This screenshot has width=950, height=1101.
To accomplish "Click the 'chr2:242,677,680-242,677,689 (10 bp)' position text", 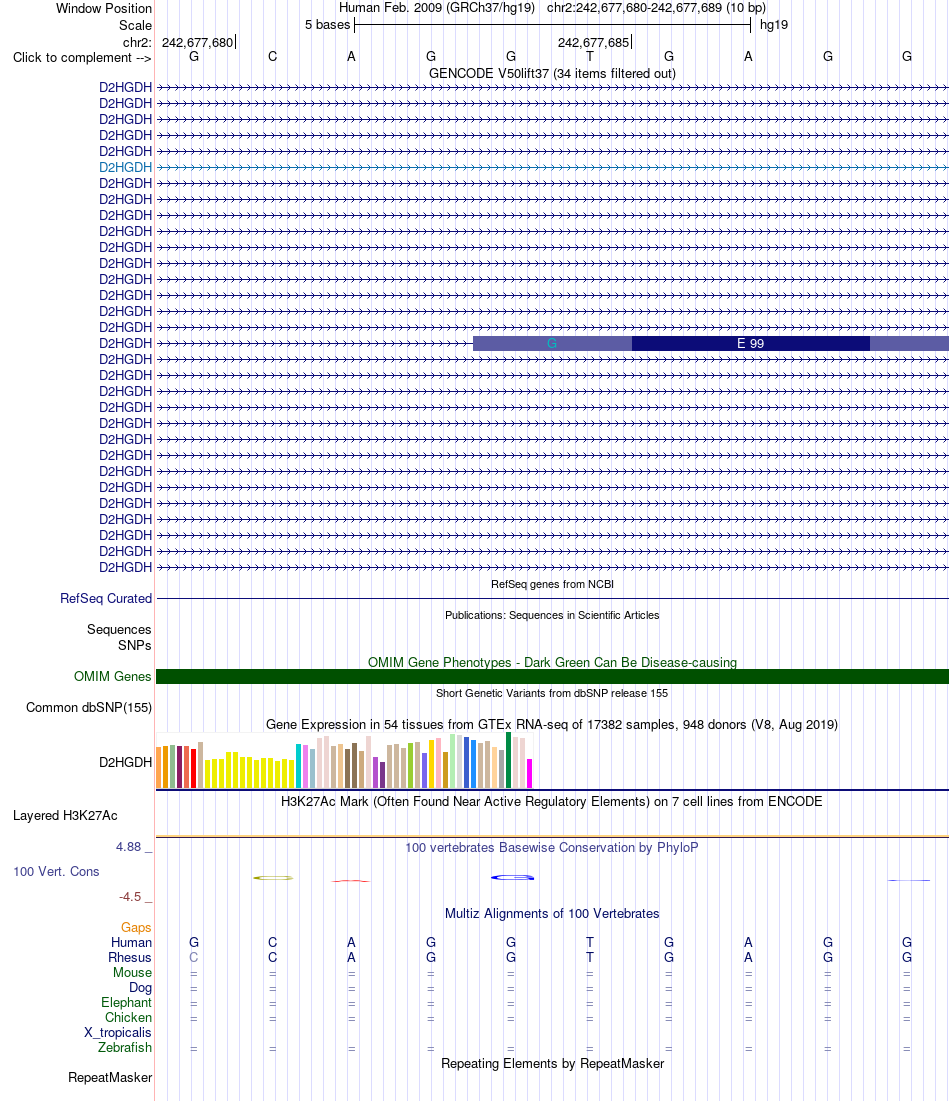I will click(657, 8).
